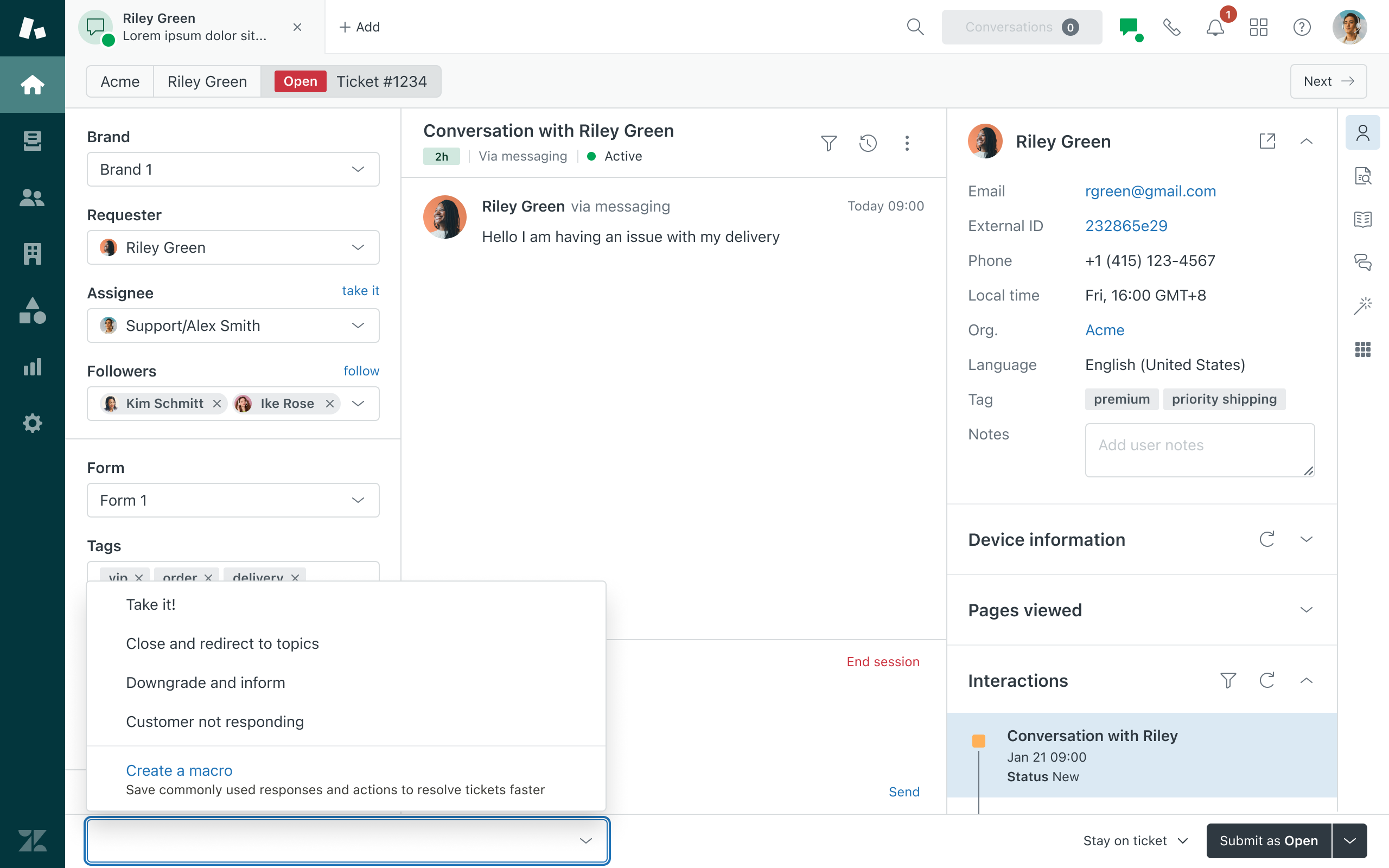Viewport: 1389px width, 868px height.
Task: Open Customers icon in left navigation
Action: tap(32, 198)
